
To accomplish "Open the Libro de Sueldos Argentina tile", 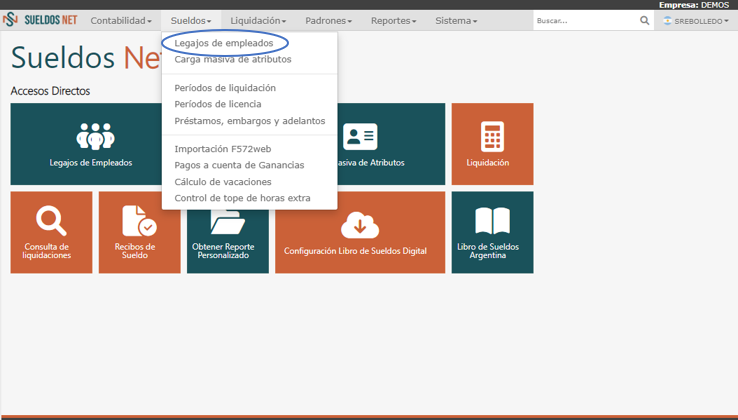I will coord(492,232).
